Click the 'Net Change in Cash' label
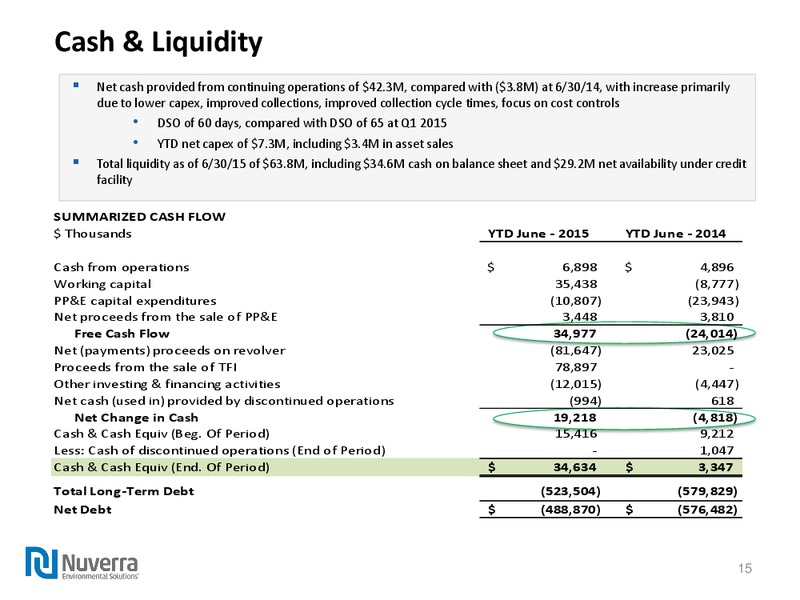 136,418
